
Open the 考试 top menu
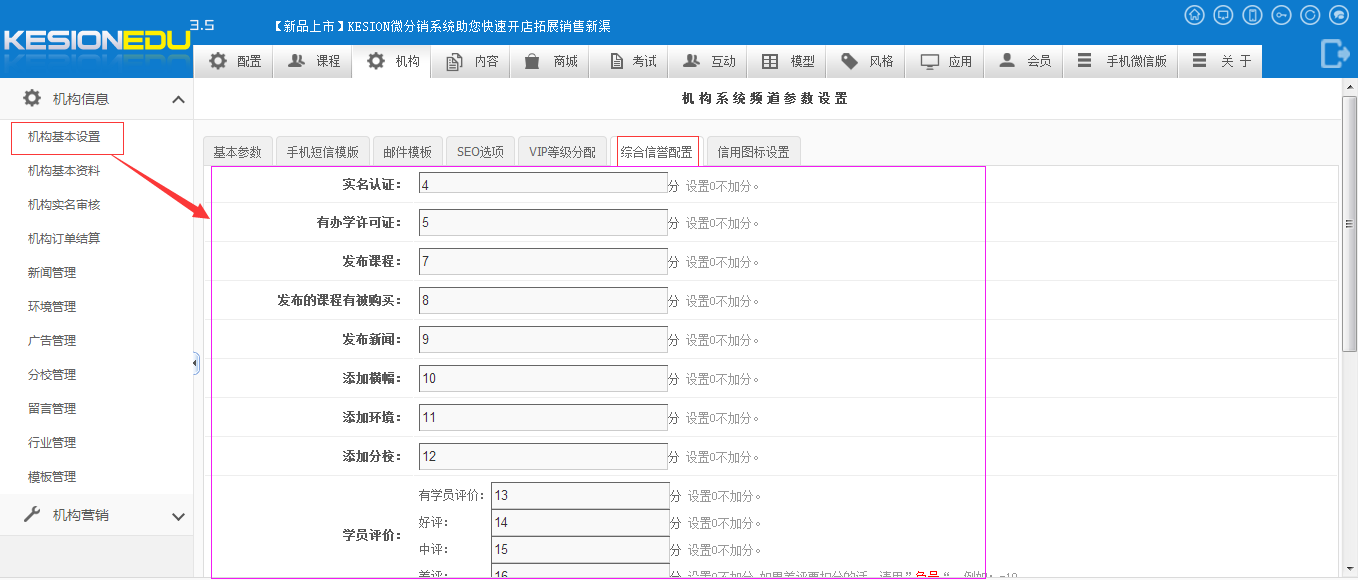click(x=632, y=61)
